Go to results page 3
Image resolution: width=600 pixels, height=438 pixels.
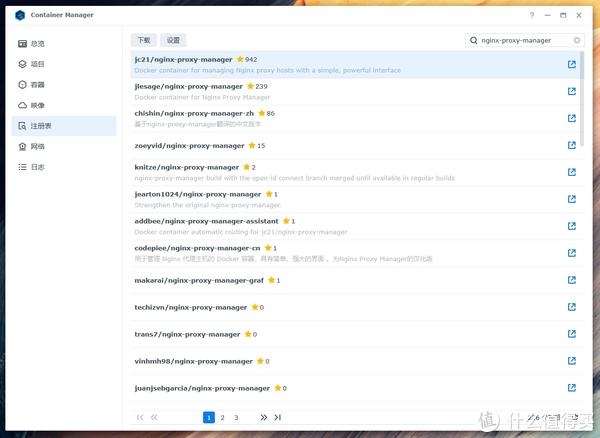(236, 417)
